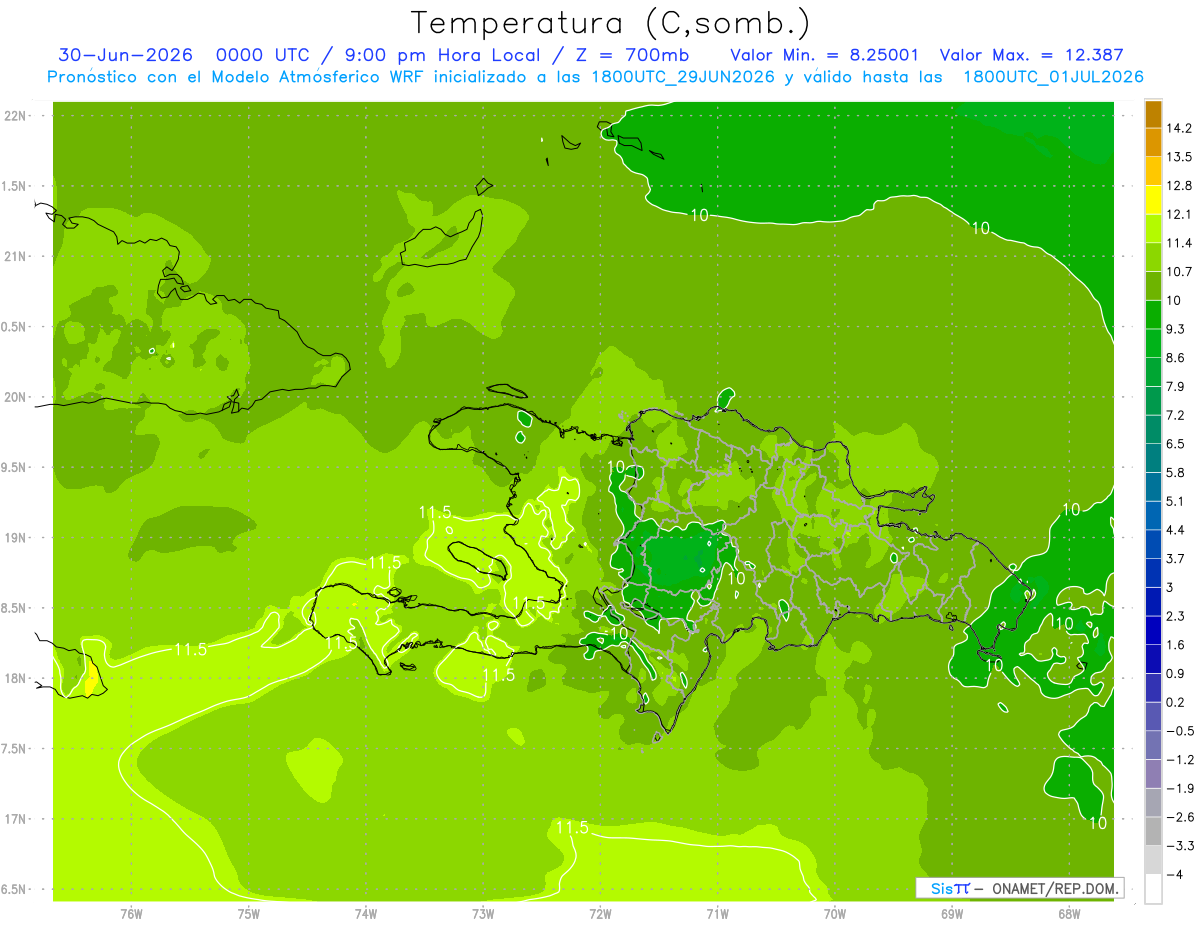Click the '71W' longitude axis label
Image resolution: width=1200 pixels, height=927 pixels.
717,914
